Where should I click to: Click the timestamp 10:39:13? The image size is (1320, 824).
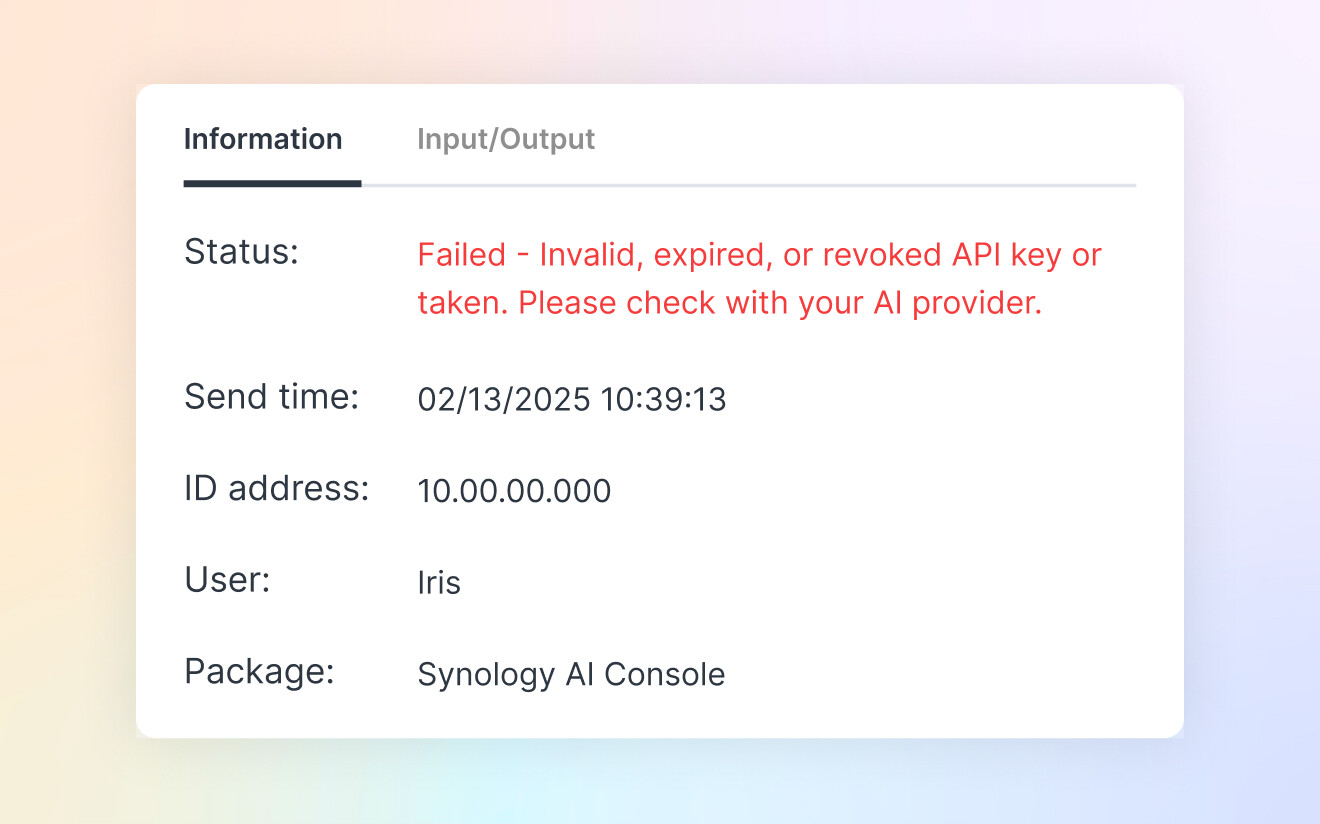pos(664,400)
